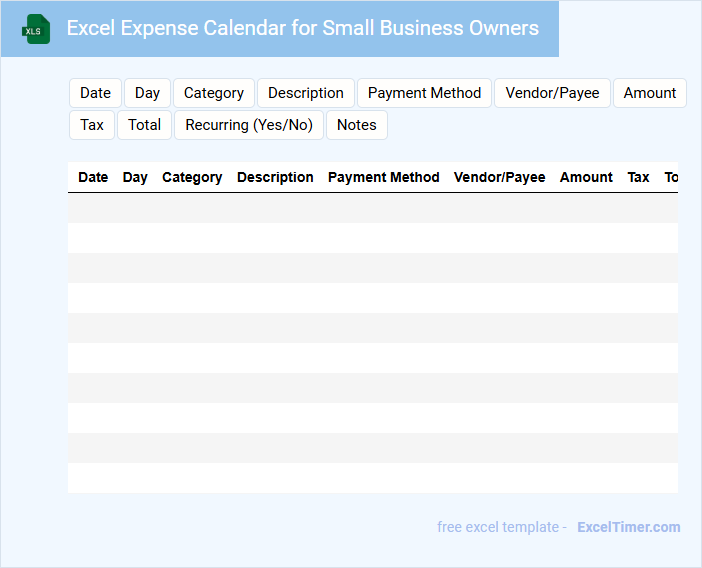Click the Date column header in table
This screenshot has height=568, width=702.
pos(93,177)
